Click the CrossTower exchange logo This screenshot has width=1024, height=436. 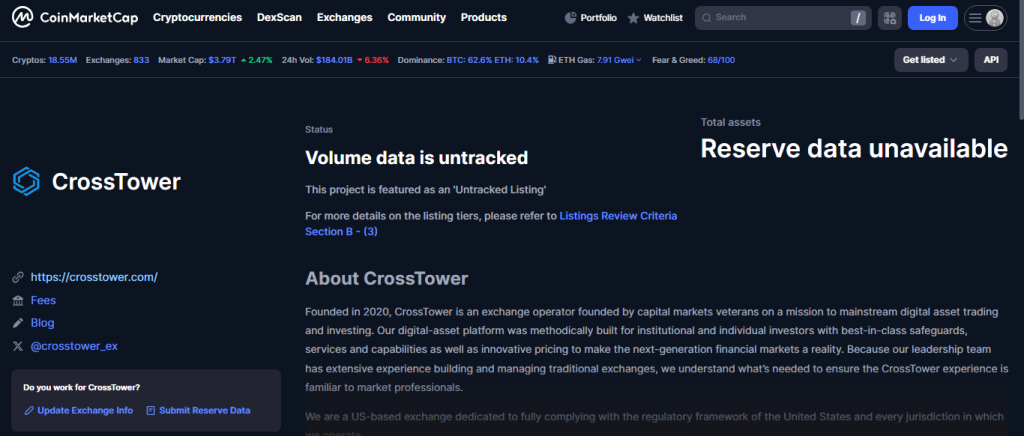(x=25, y=181)
